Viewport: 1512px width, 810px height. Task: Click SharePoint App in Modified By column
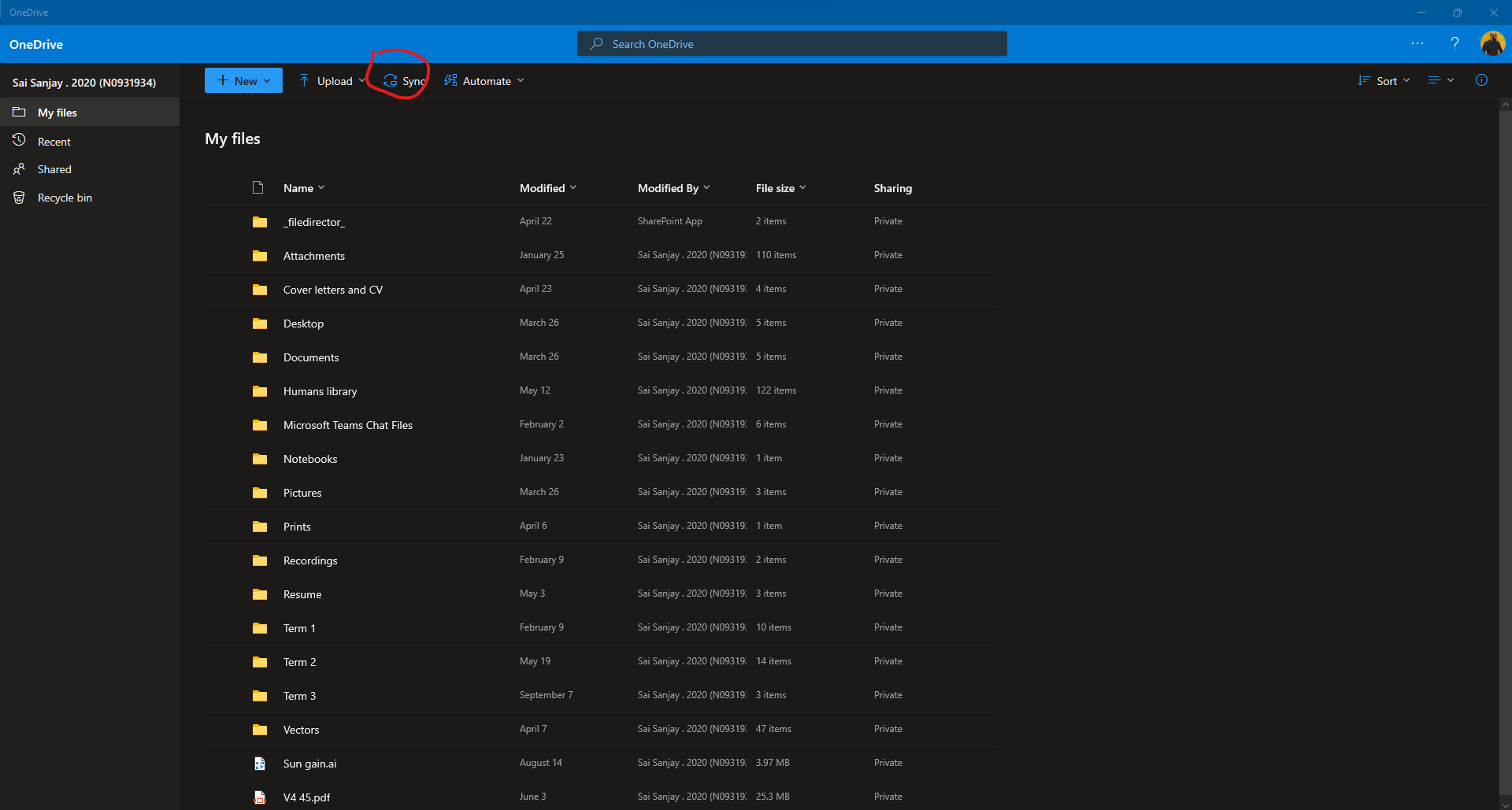(x=670, y=221)
